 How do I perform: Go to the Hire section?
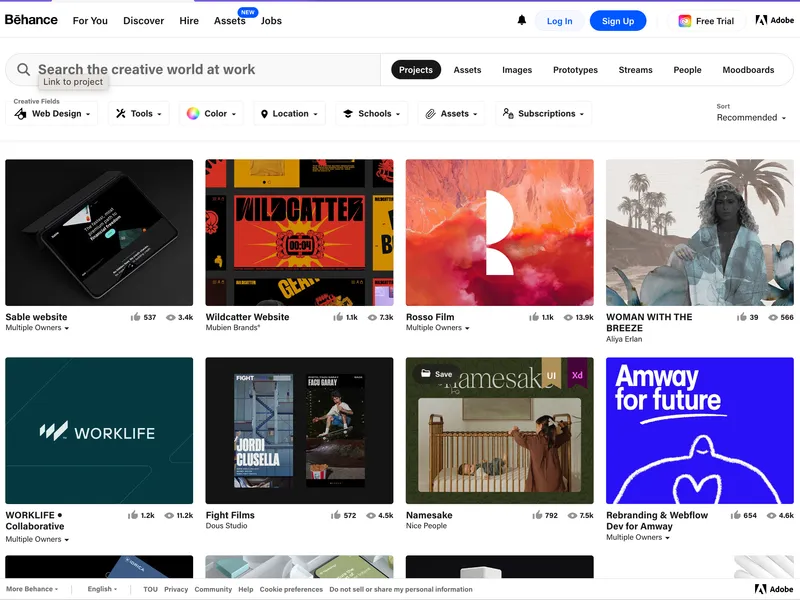click(x=189, y=21)
